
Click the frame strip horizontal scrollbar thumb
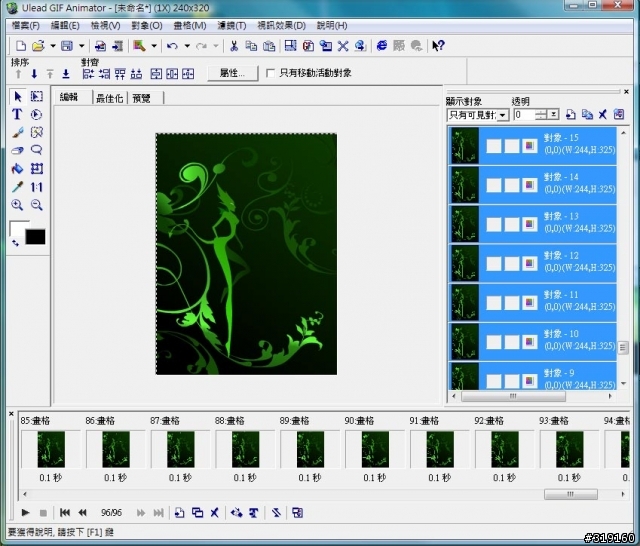[x=571, y=494]
